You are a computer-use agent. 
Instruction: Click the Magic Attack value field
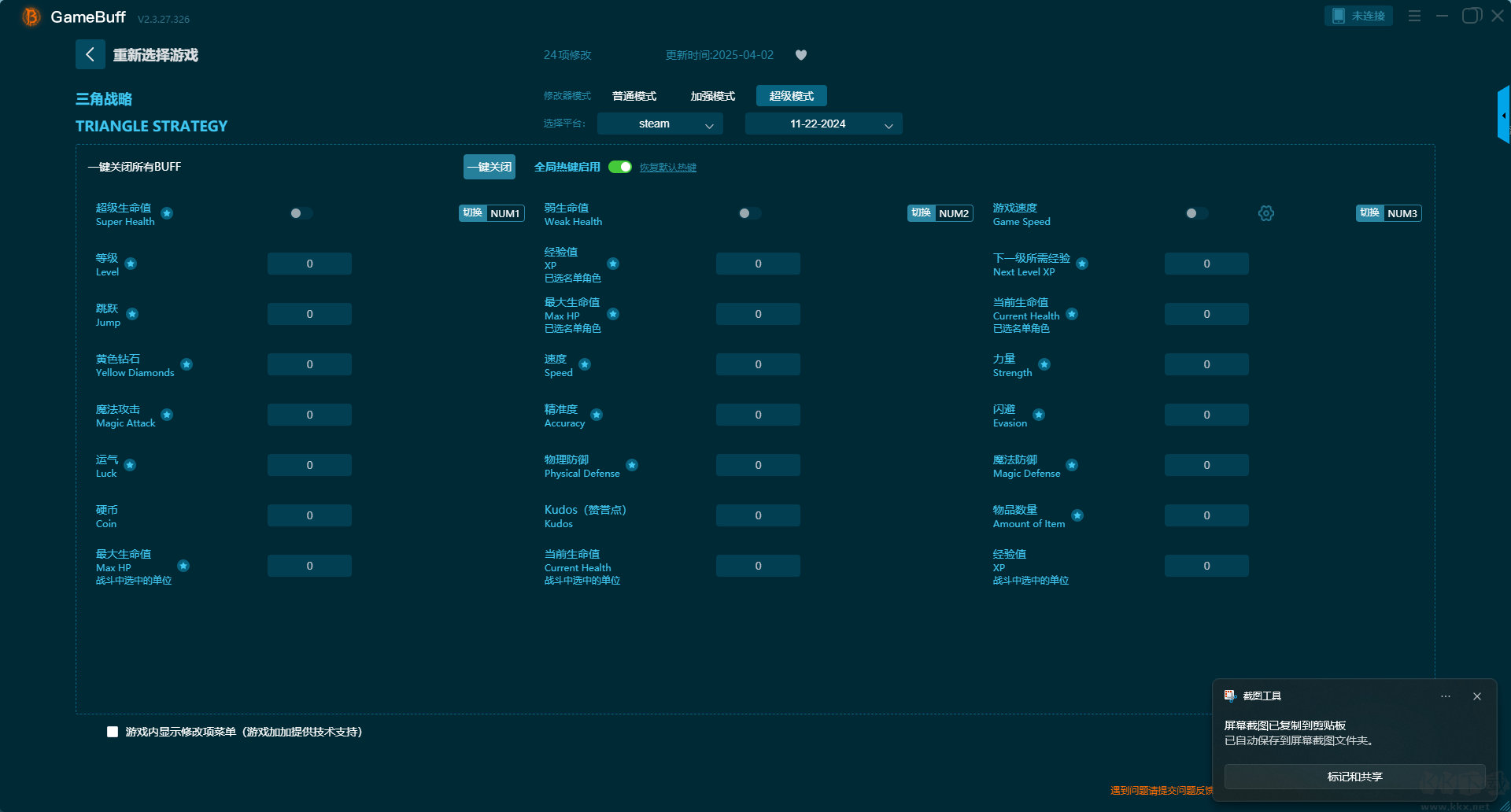click(x=309, y=415)
